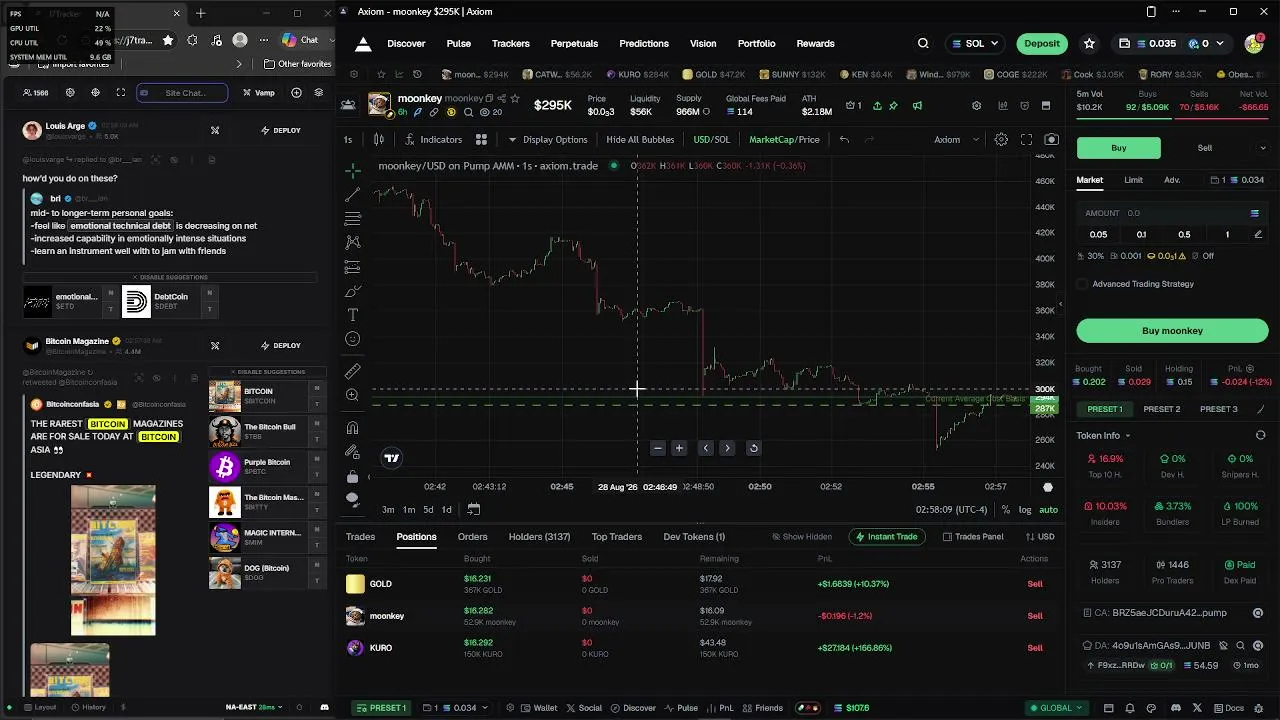
Task: Click the Site Chat search field
Action: tap(182, 93)
